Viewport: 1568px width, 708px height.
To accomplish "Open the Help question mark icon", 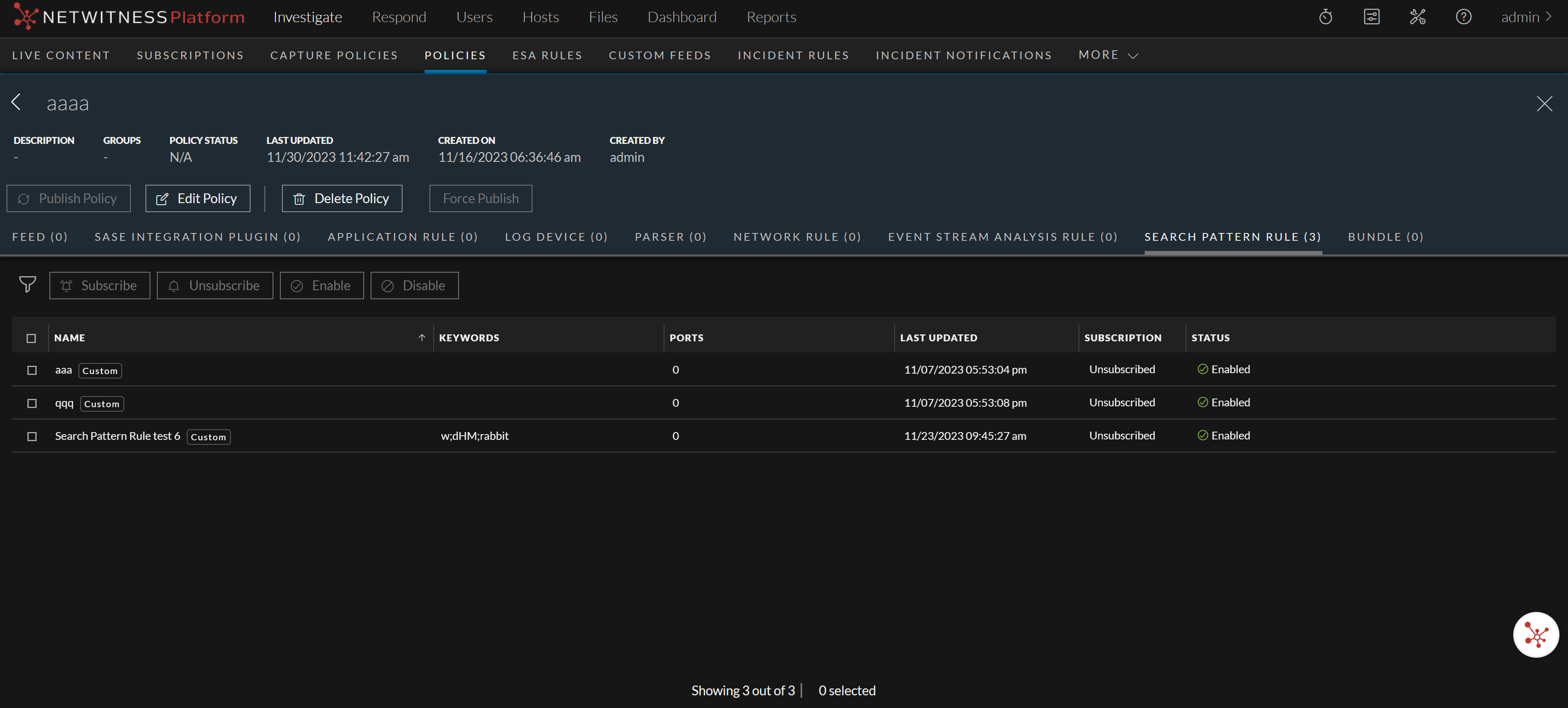I will click(1463, 16).
